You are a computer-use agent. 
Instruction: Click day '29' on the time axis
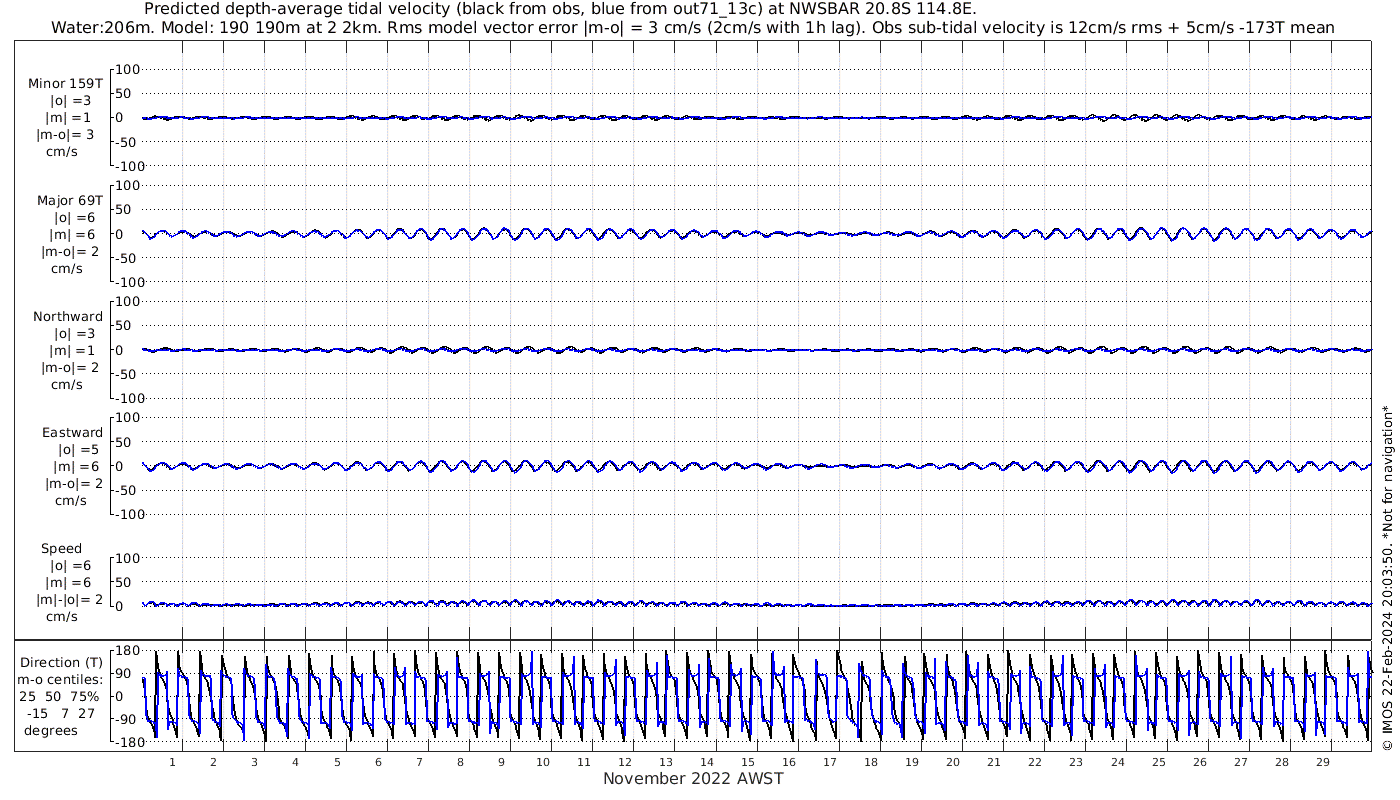(x=1322, y=762)
